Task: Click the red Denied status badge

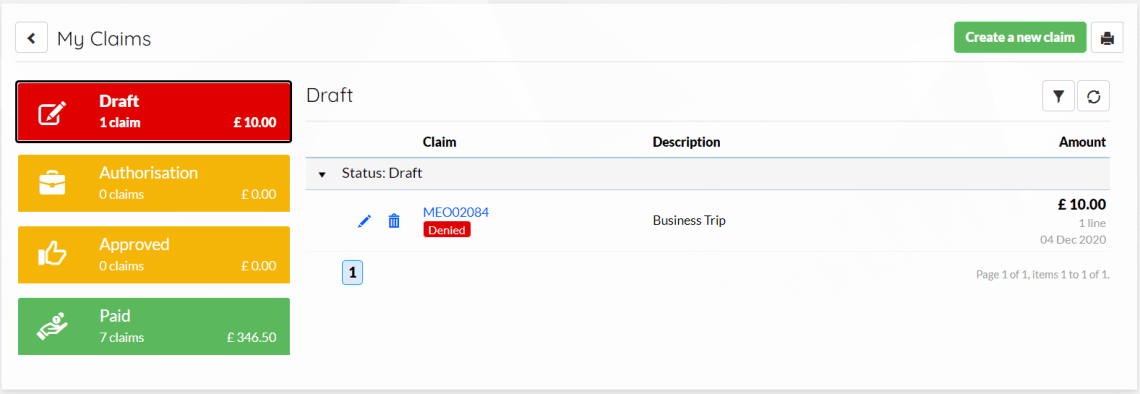Action: (446, 230)
